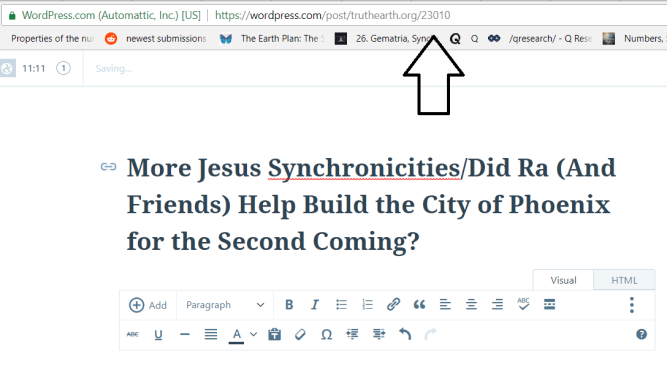The image size is (667, 370).
Task: Align text right
Action: click(497, 305)
